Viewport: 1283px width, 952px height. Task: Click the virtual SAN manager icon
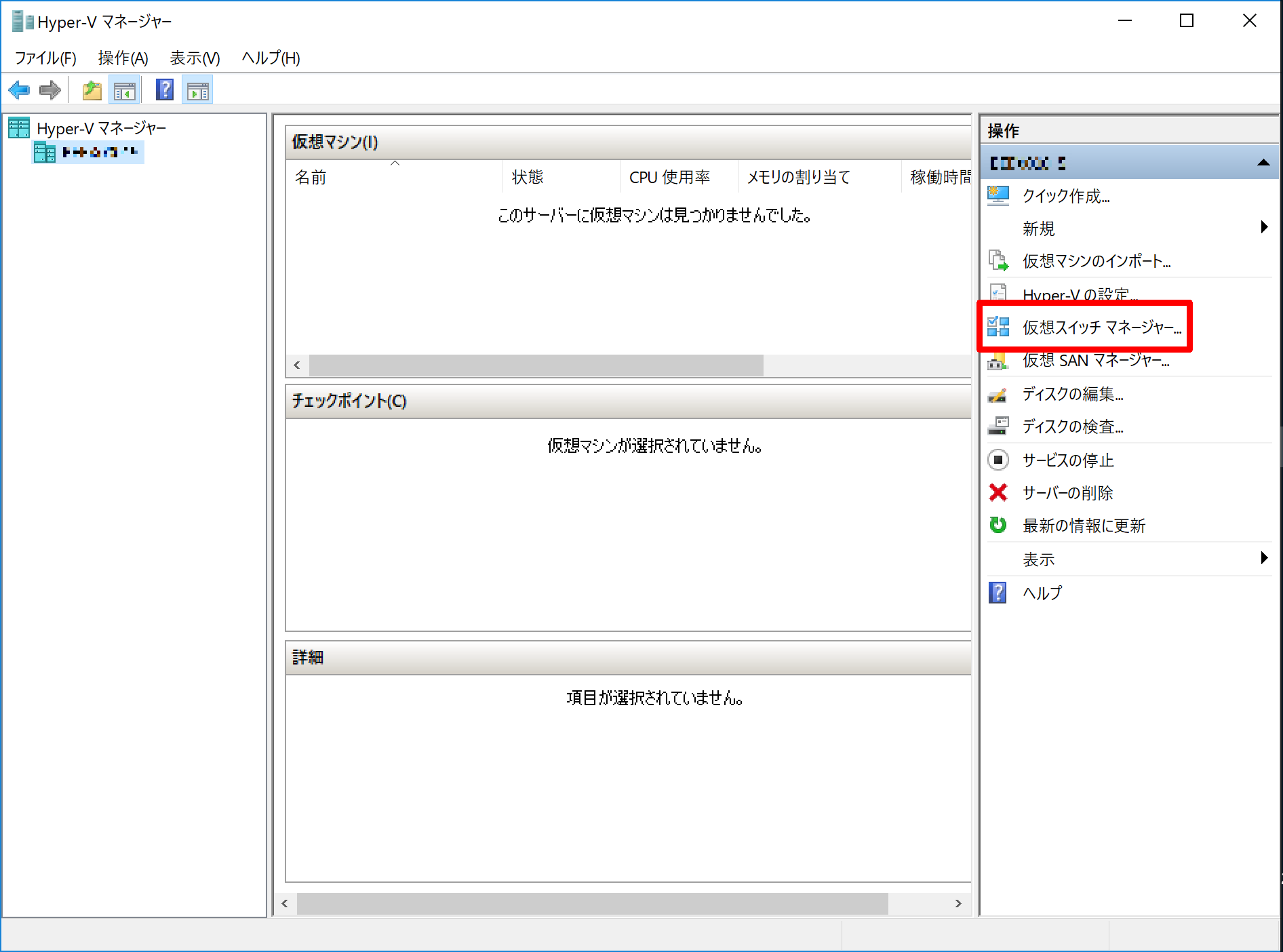pos(998,361)
